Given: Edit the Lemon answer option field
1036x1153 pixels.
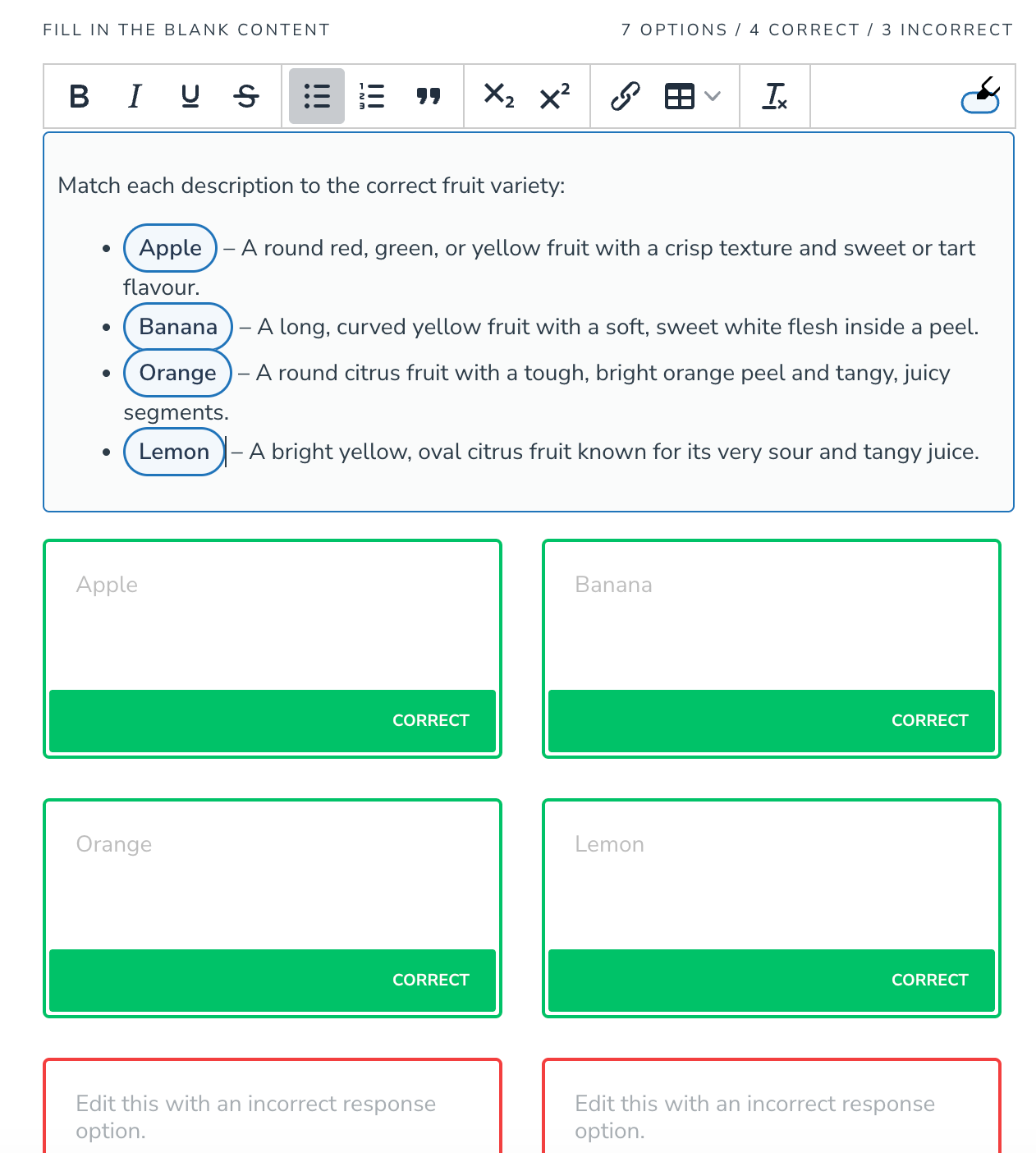Looking at the screenshot, I should [x=772, y=875].
